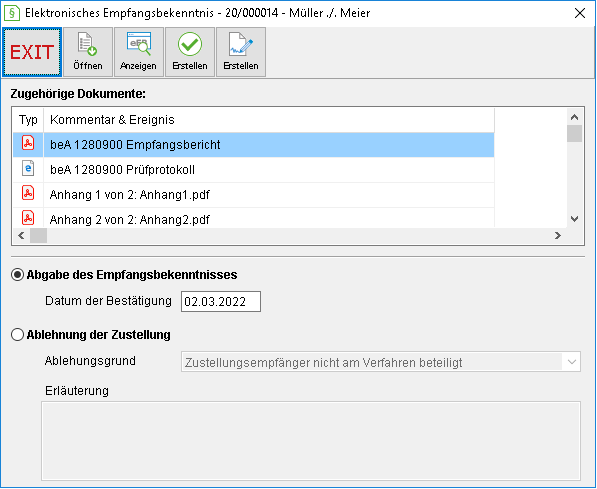The image size is (597, 489).
Task: Click the e-file icon of Prüfprotokoll row
Action: tap(28, 168)
